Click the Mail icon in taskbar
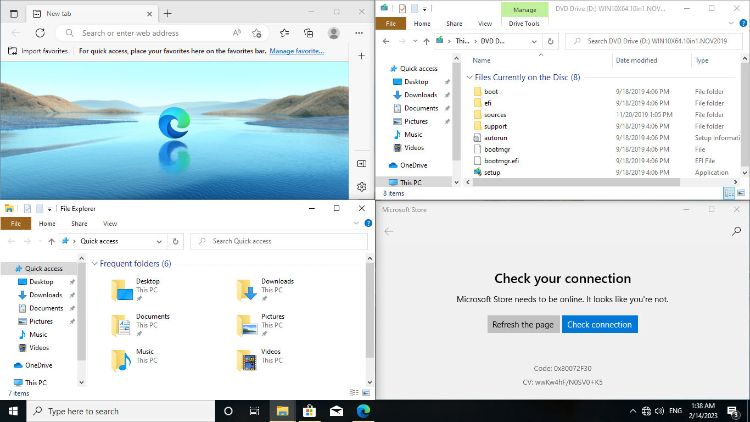Screen dimensions: 750x422 (337, 411)
